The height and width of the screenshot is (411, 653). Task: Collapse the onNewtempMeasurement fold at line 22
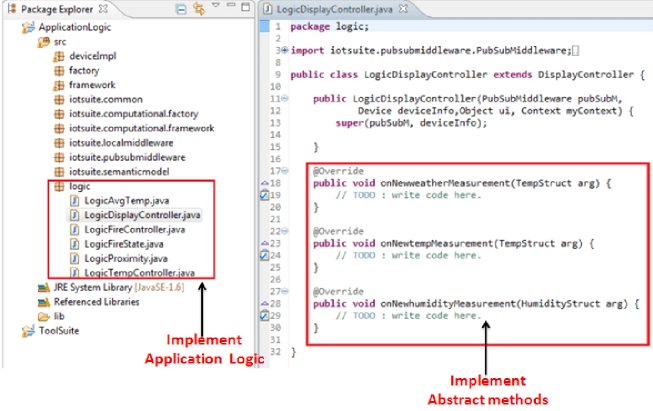coord(286,231)
